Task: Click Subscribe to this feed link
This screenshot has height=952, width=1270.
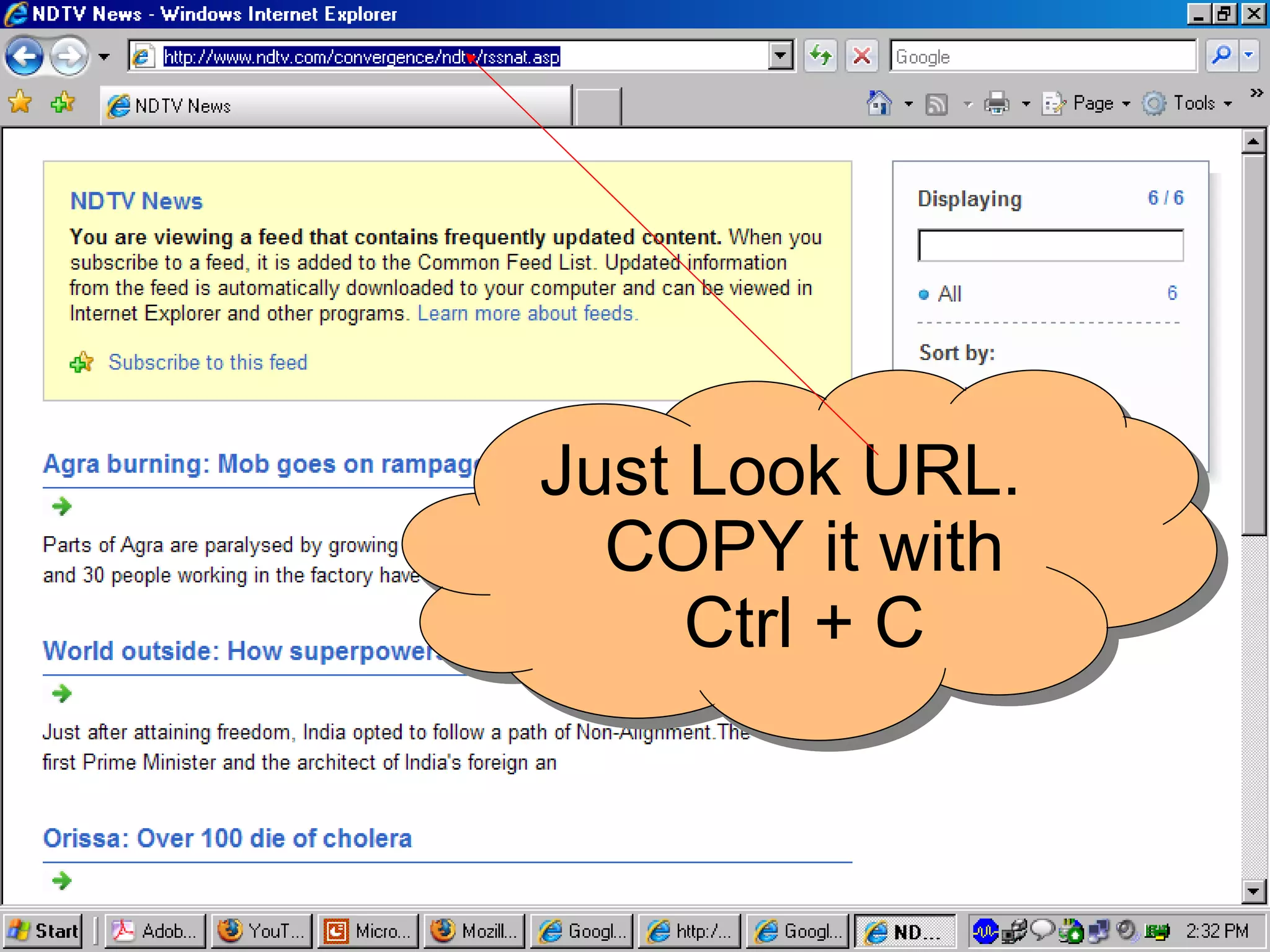Action: pyautogui.click(x=208, y=363)
